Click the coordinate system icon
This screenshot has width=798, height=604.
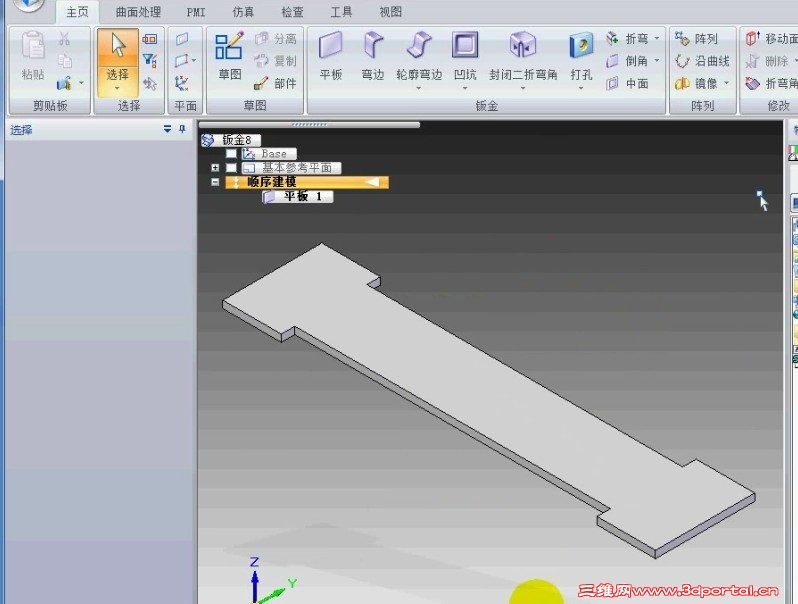[181, 83]
